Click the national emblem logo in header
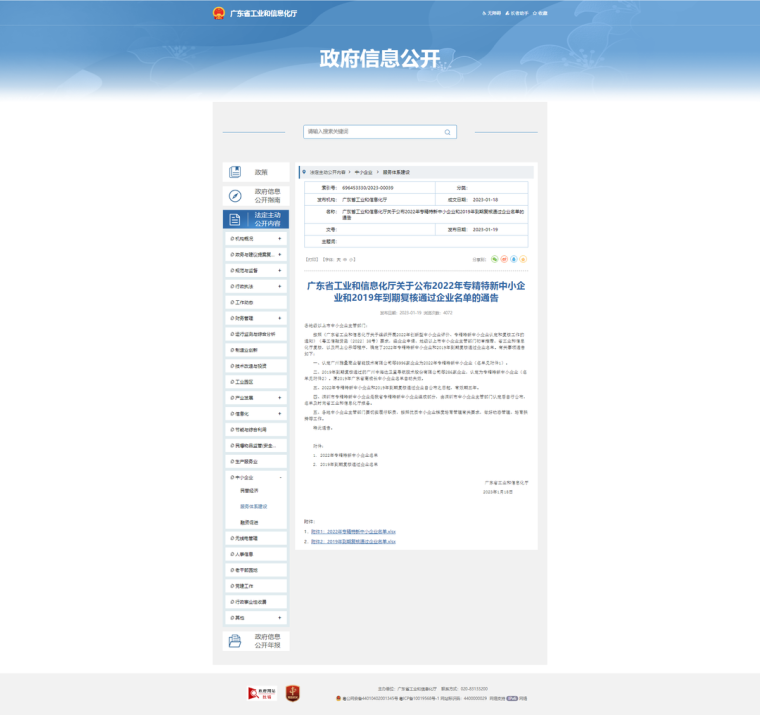760x715 pixels. (x=219, y=13)
